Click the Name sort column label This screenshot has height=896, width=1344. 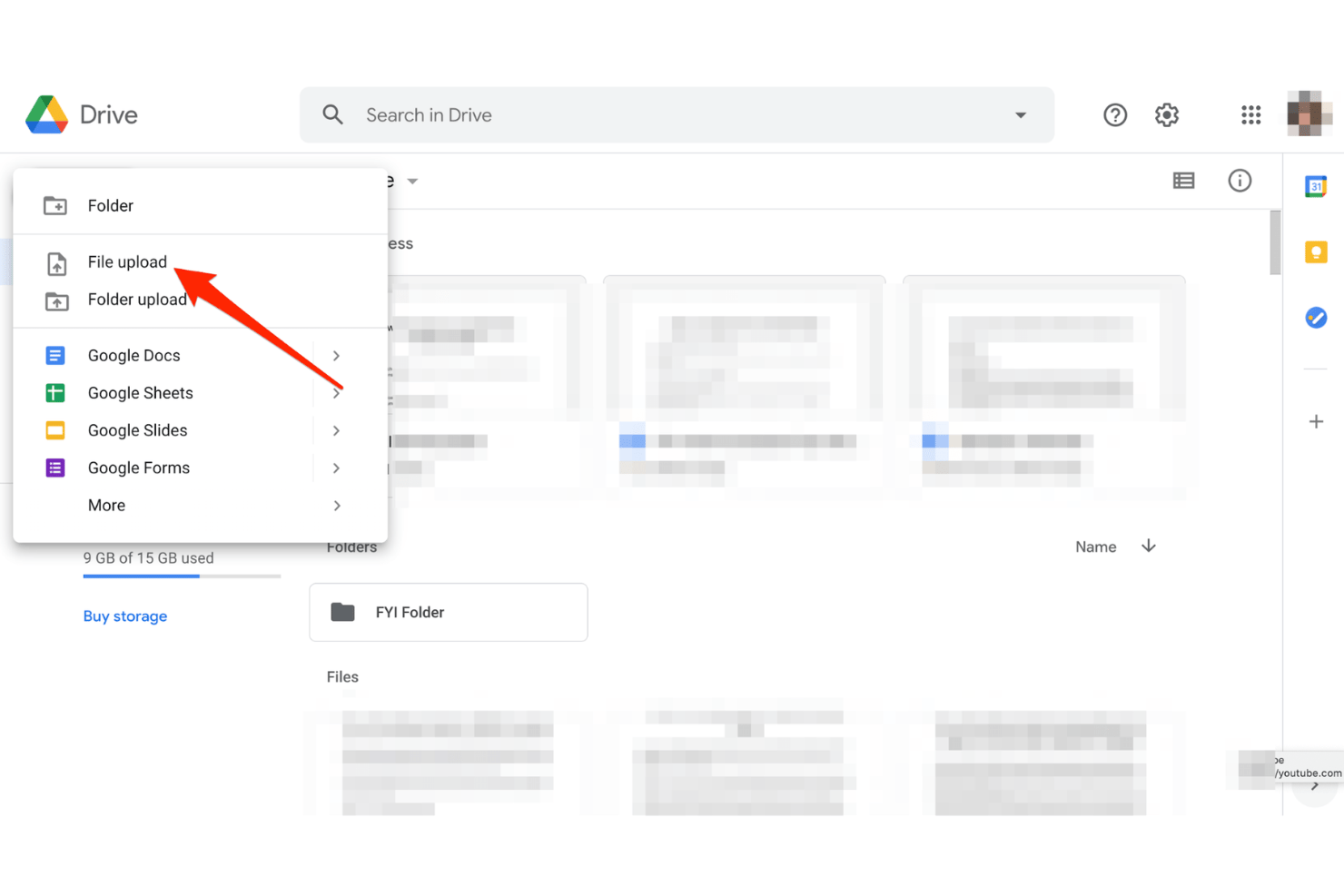[1095, 546]
